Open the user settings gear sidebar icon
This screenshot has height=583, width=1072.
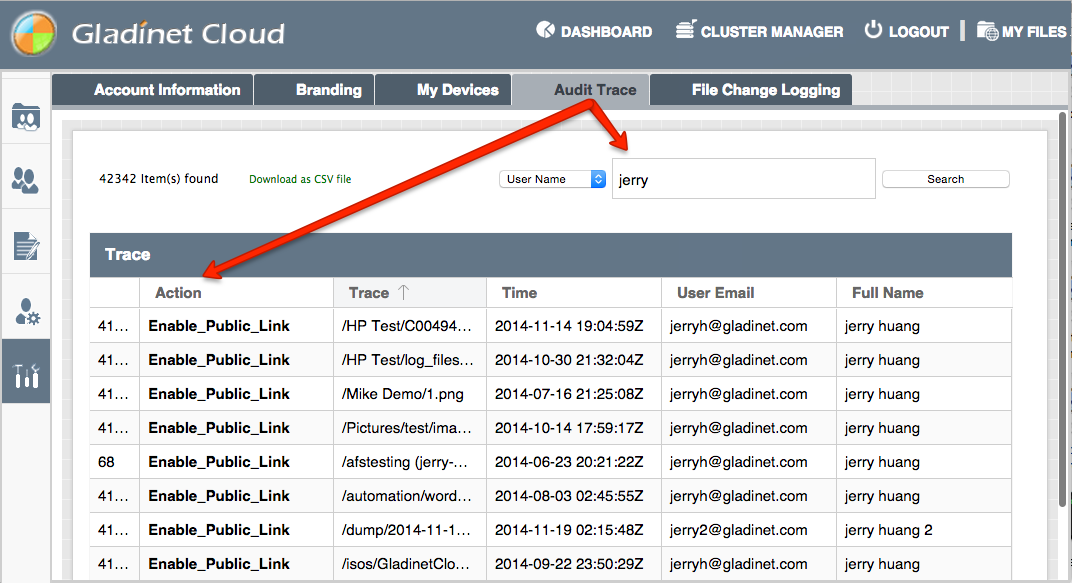26,311
